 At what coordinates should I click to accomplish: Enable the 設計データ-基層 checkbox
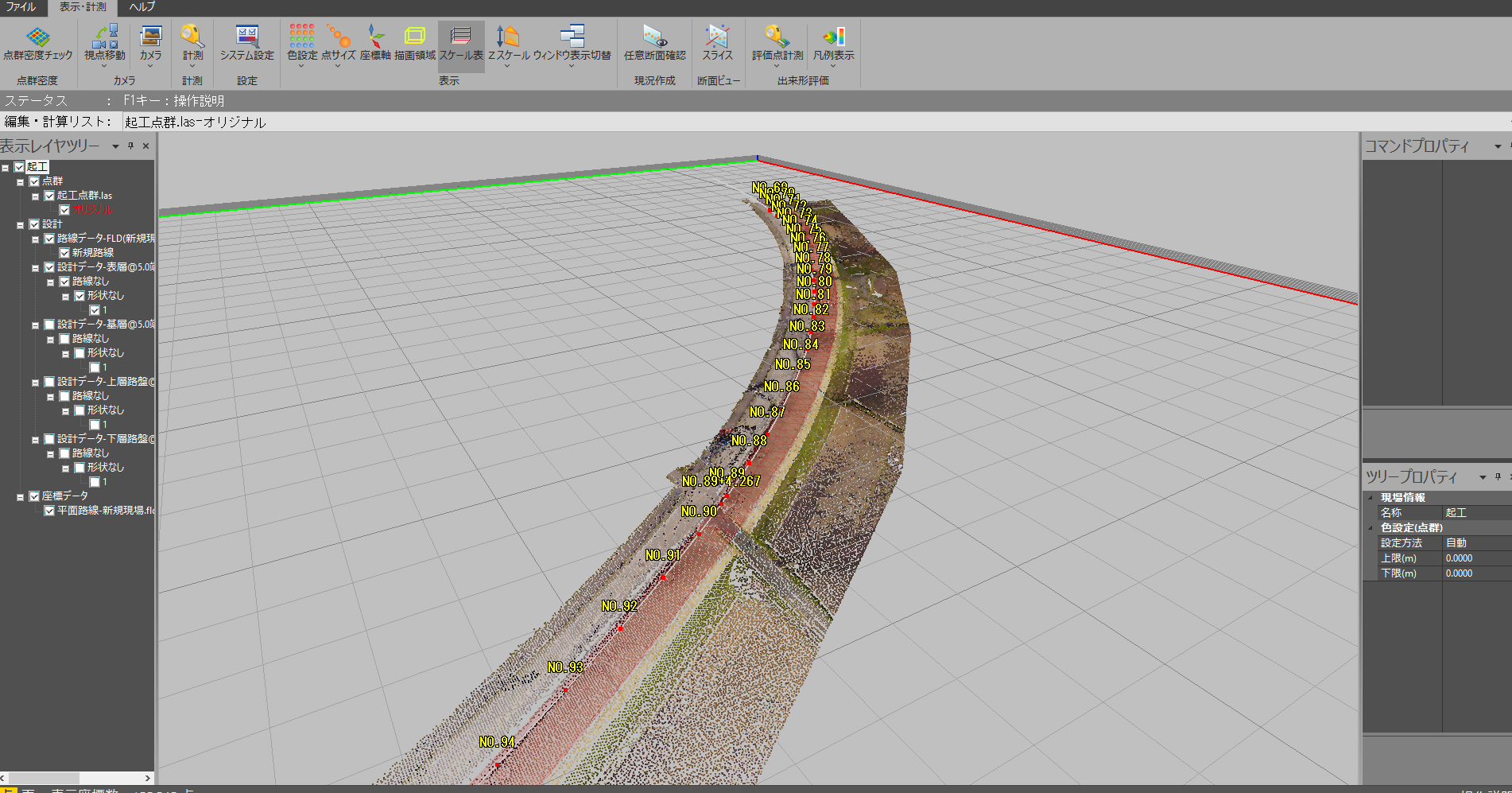(49, 325)
